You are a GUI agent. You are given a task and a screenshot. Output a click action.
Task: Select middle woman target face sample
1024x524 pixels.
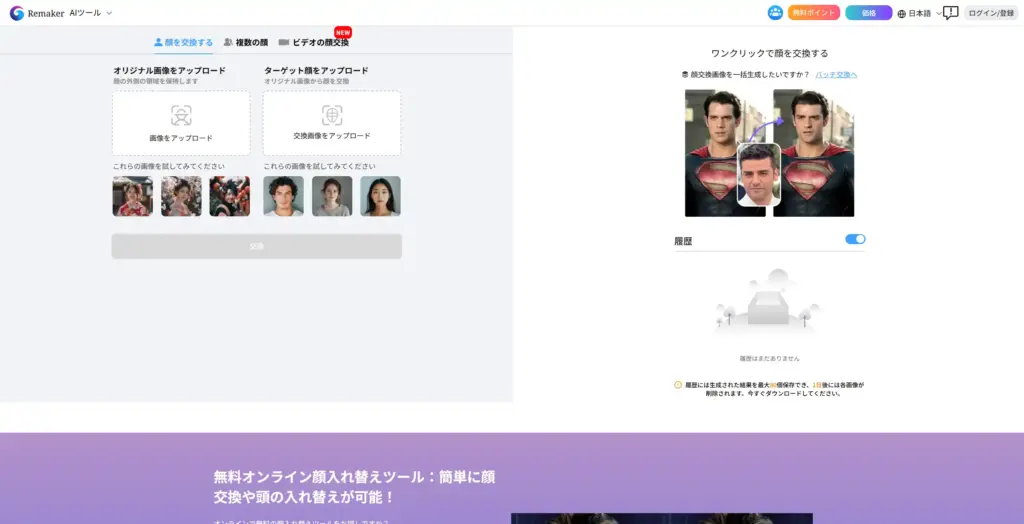point(332,196)
